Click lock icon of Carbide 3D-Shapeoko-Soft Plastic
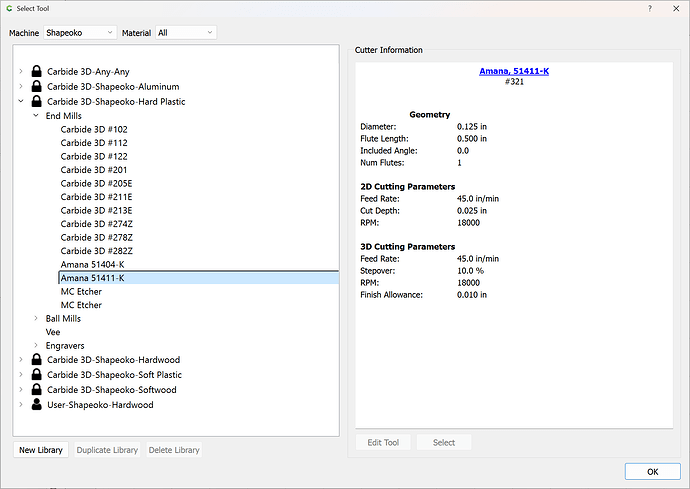The width and height of the screenshot is (690, 489). (x=37, y=375)
